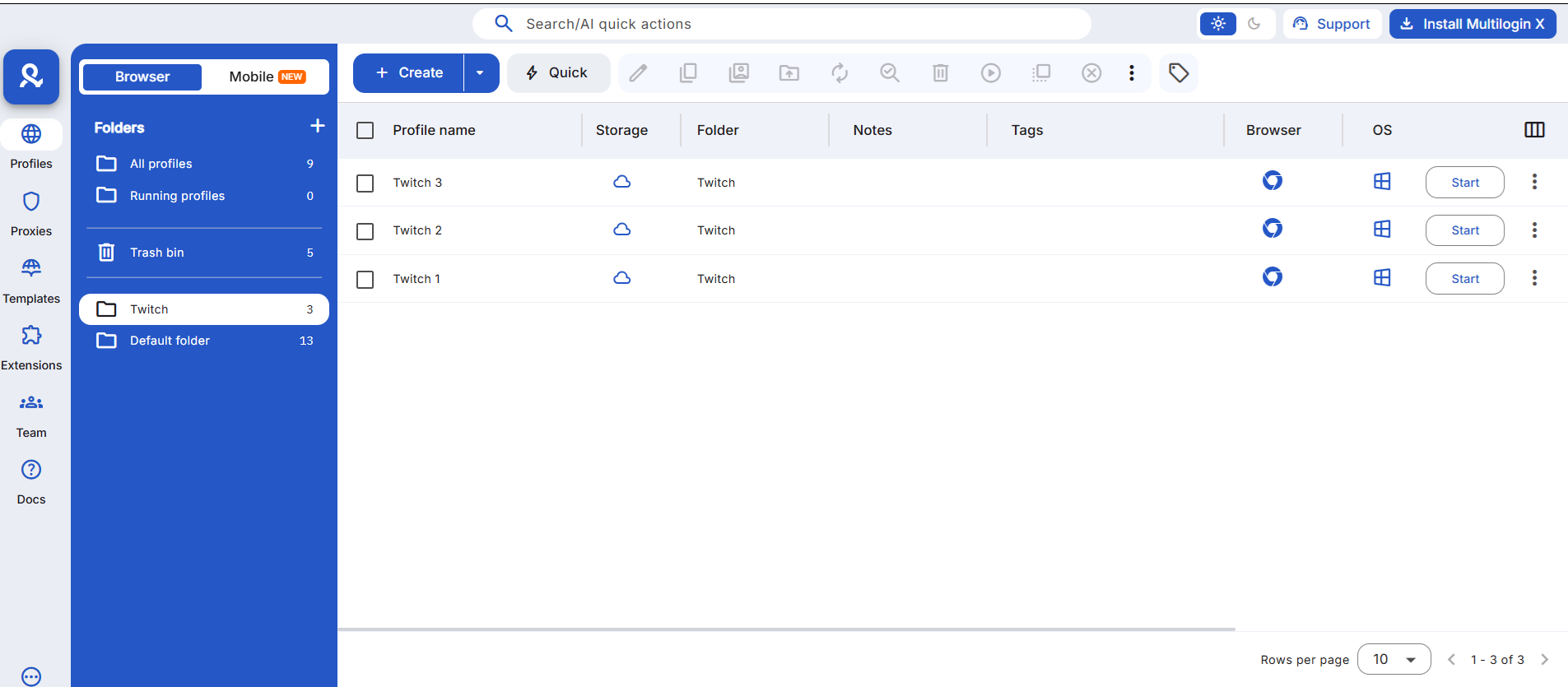Click the trash delete icon in toolbar
1568x687 pixels.
tap(940, 73)
